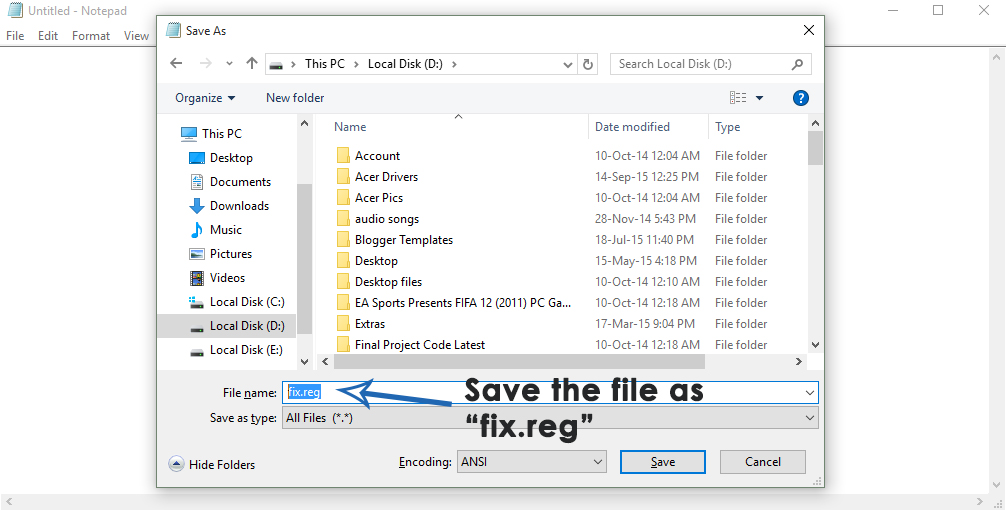Change view using the view layout icon

[x=738, y=98]
